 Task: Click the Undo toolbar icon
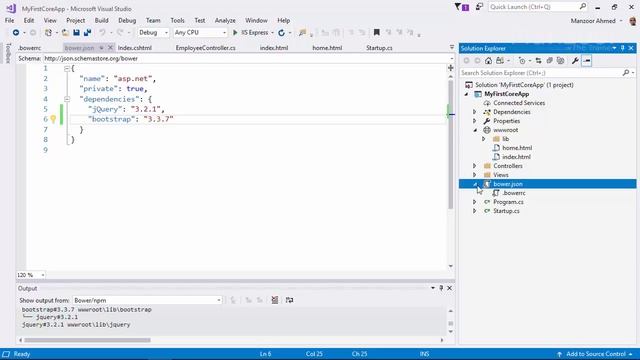pyautogui.click(x=102, y=33)
